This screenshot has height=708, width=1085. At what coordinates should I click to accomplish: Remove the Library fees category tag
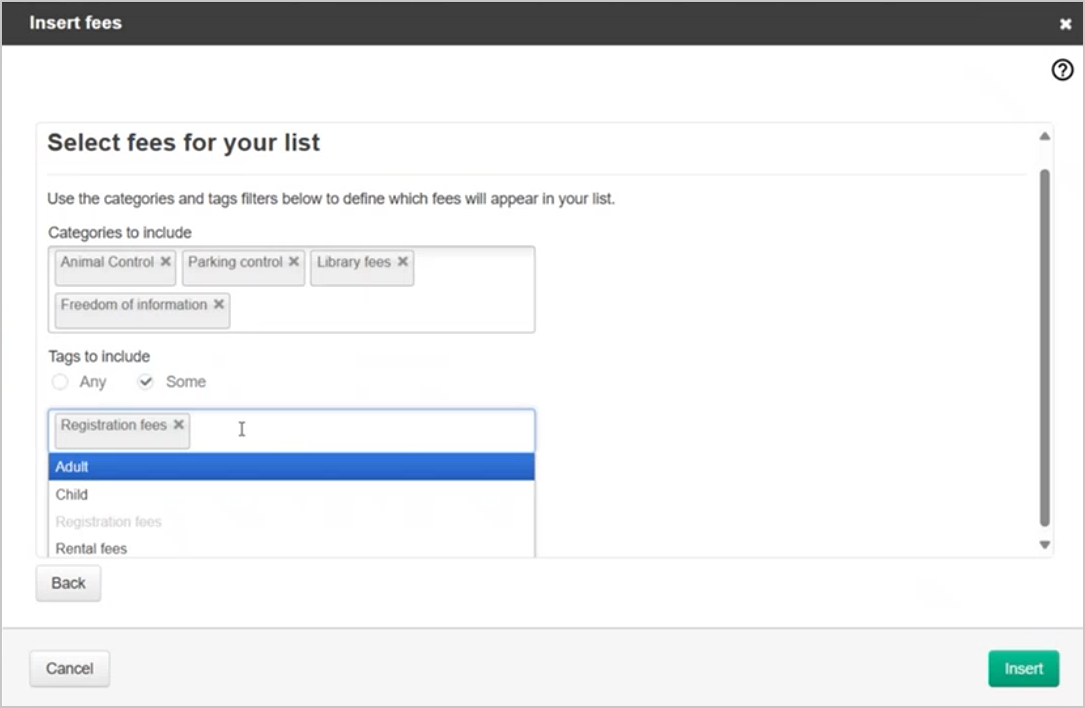pyautogui.click(x=402, y=262)
